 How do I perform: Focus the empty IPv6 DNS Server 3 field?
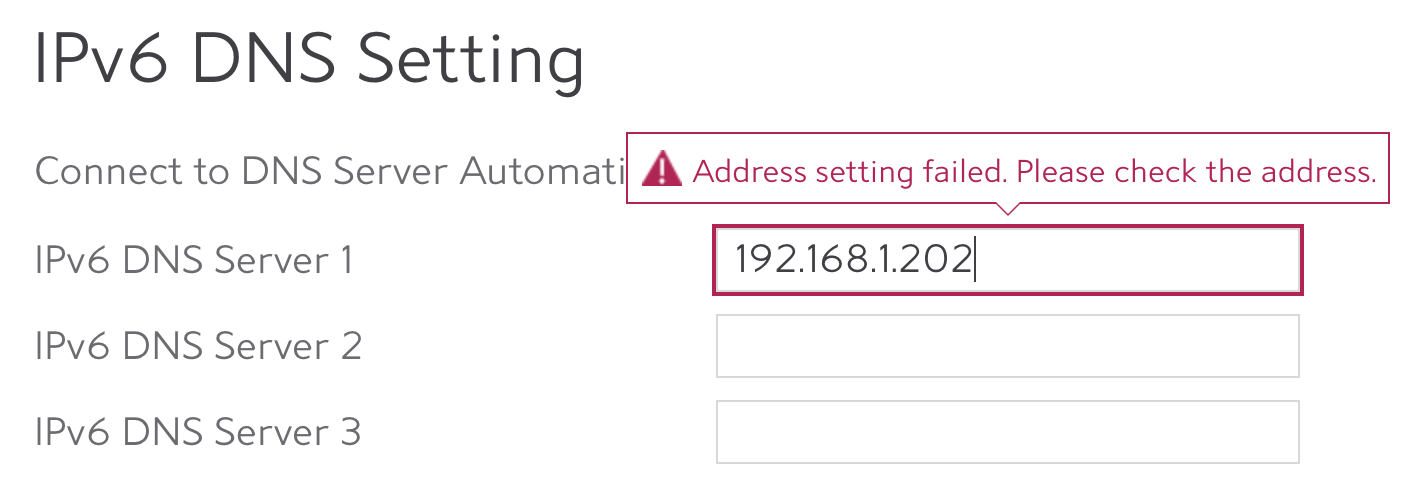point(1007,432)
